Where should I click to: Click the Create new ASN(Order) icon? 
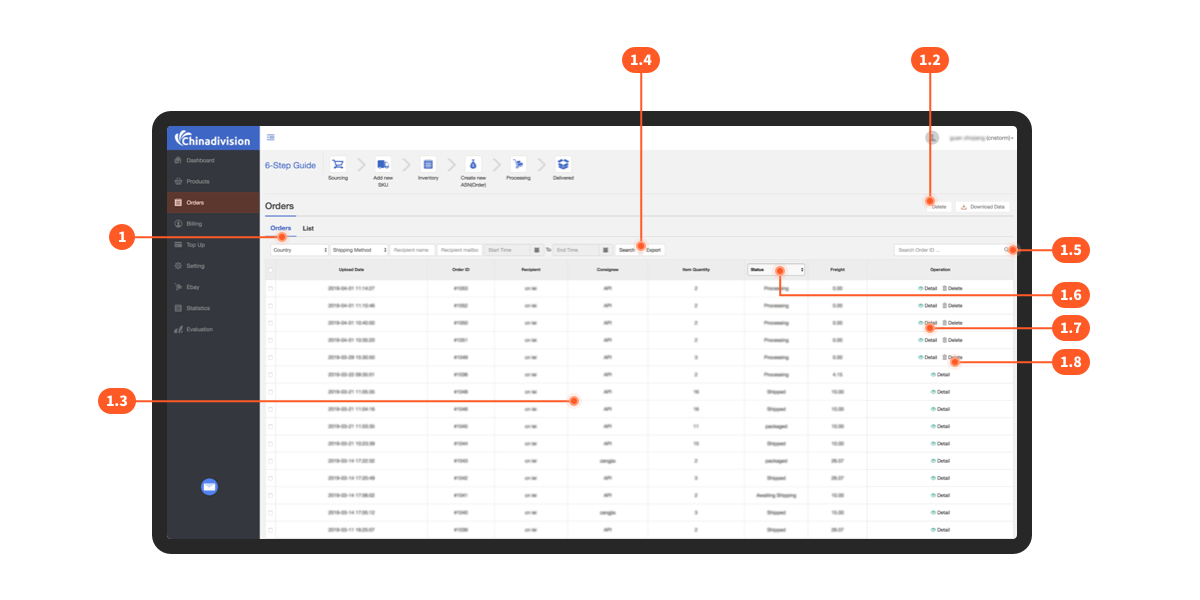tap(473, 164)
